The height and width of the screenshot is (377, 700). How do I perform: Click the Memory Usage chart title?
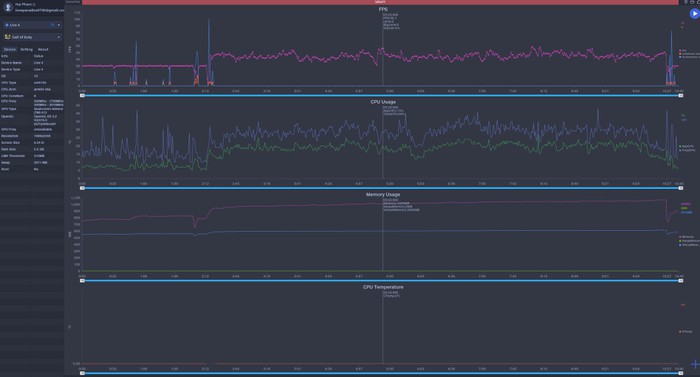coord(383,194)
